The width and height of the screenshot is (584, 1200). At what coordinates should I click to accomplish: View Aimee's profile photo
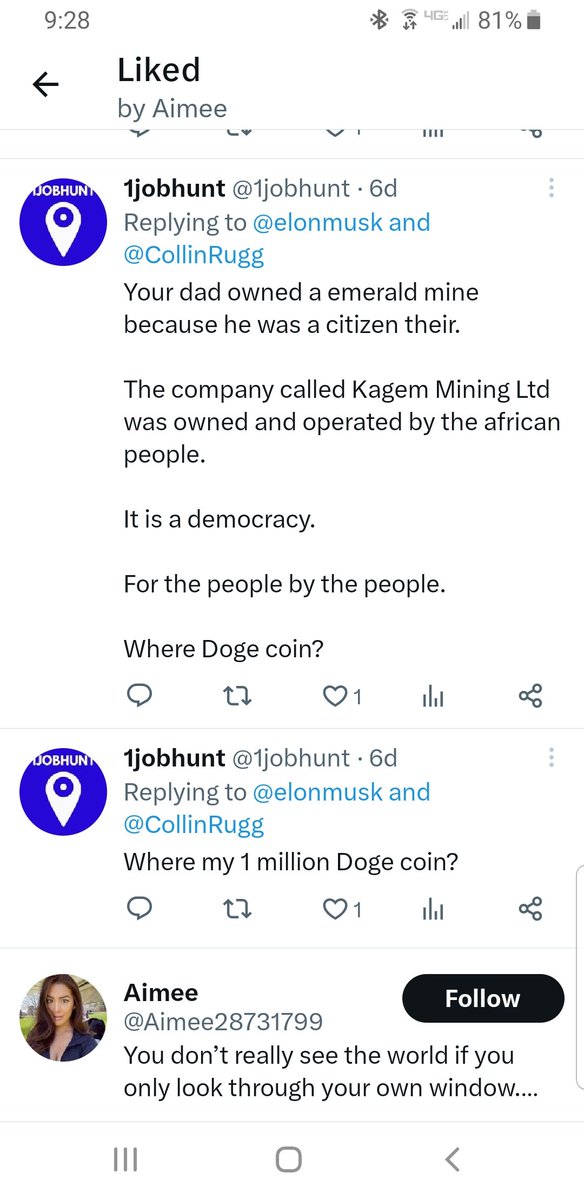point(63,1018)
